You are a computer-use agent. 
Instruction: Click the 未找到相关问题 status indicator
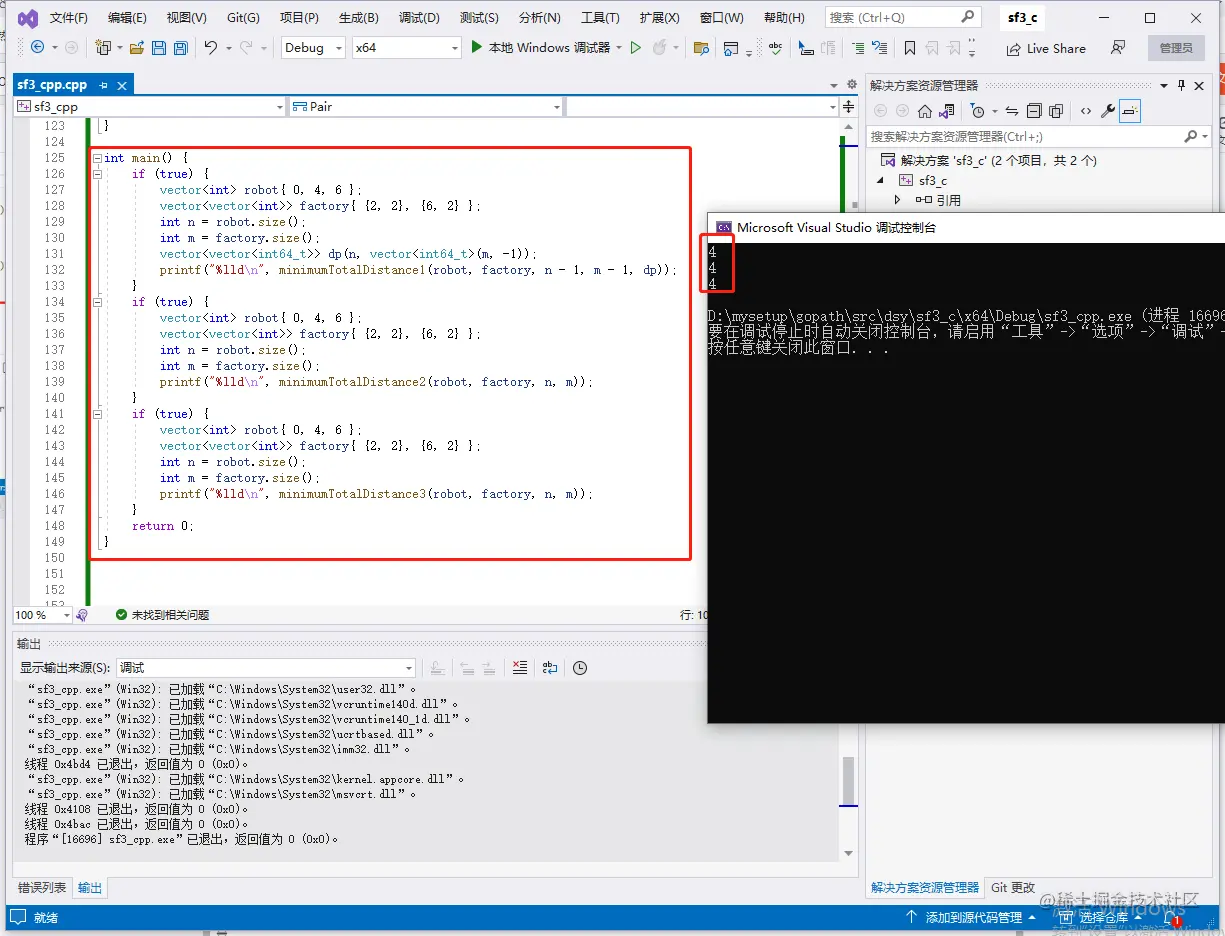(x=162, y=615)
